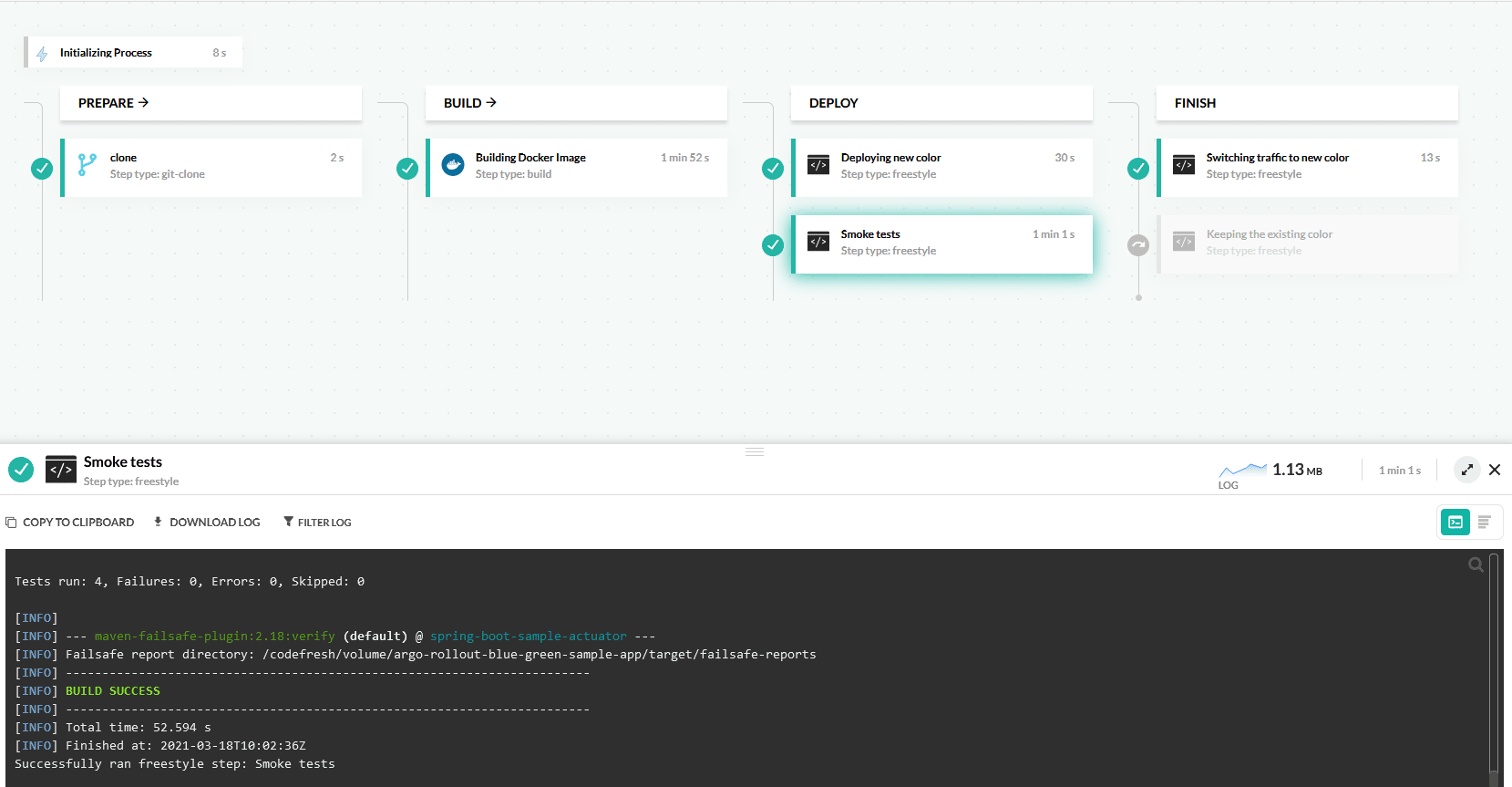The image size is (1512, 787).
Task: Expand the PREPARE stage arrow
Action: (143, 103)
